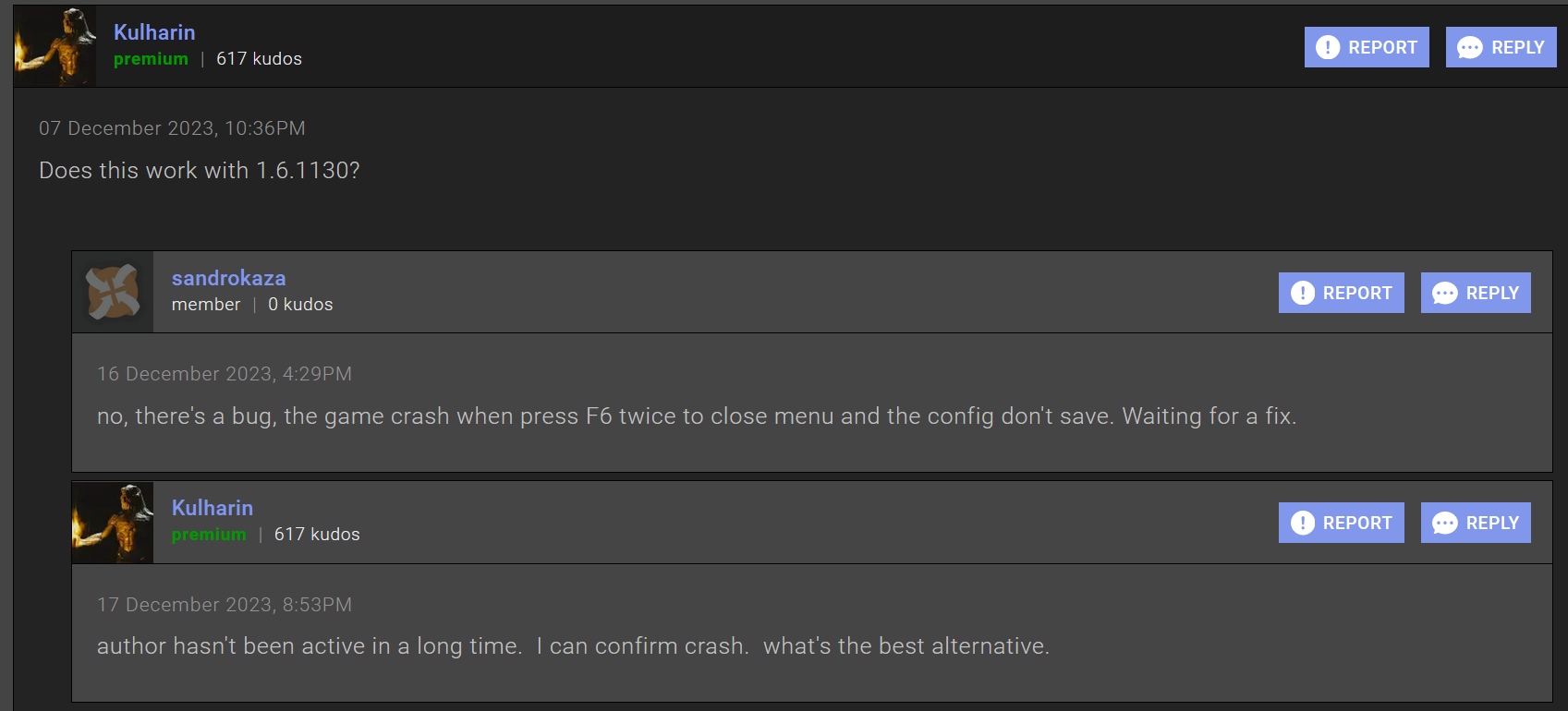Image resolution: width=1568 pixels, height=711 pixels.
Task: Open sandrokaza's profile via username link
Action: coord(228,278)
